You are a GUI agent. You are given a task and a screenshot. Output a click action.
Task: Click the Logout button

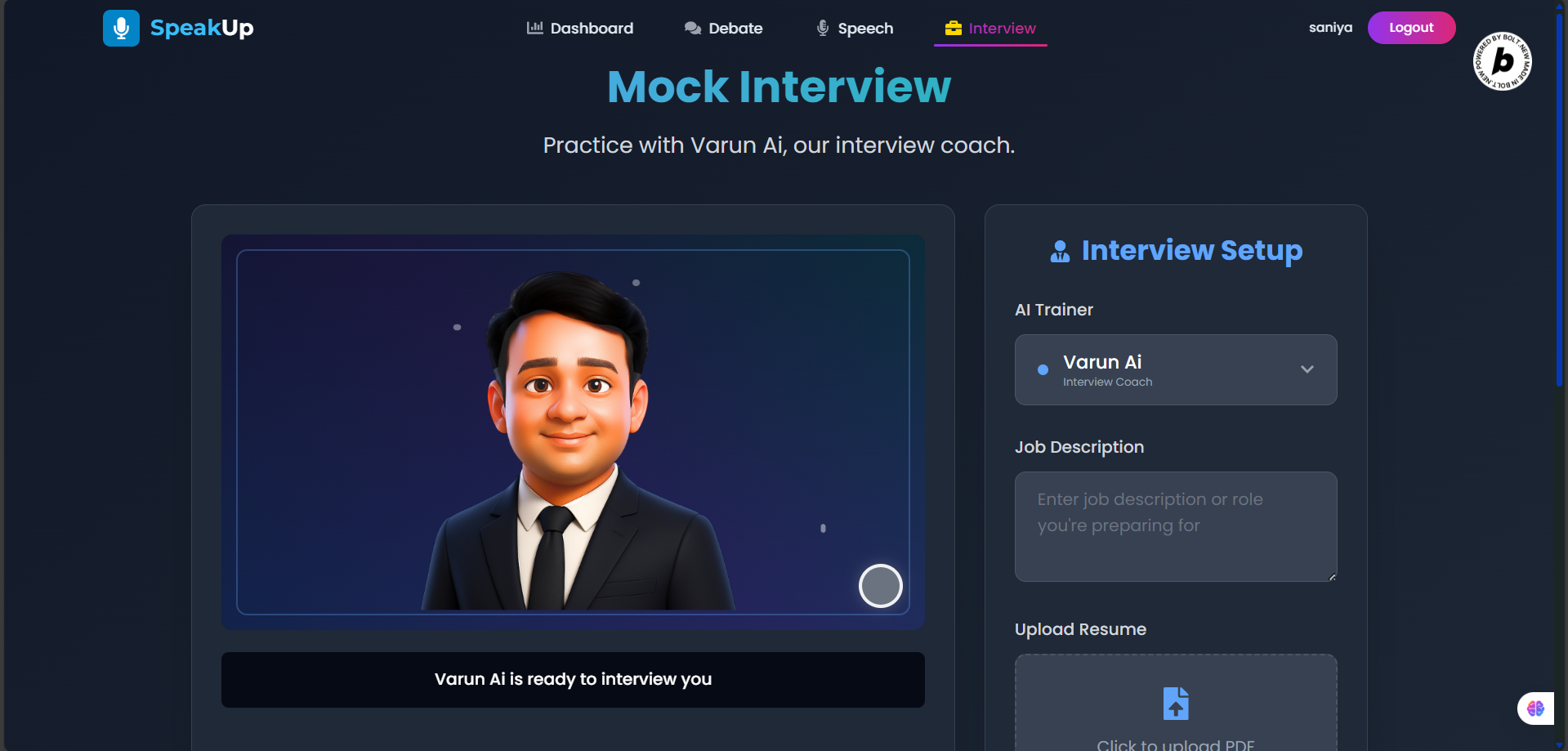[1411, 28]
